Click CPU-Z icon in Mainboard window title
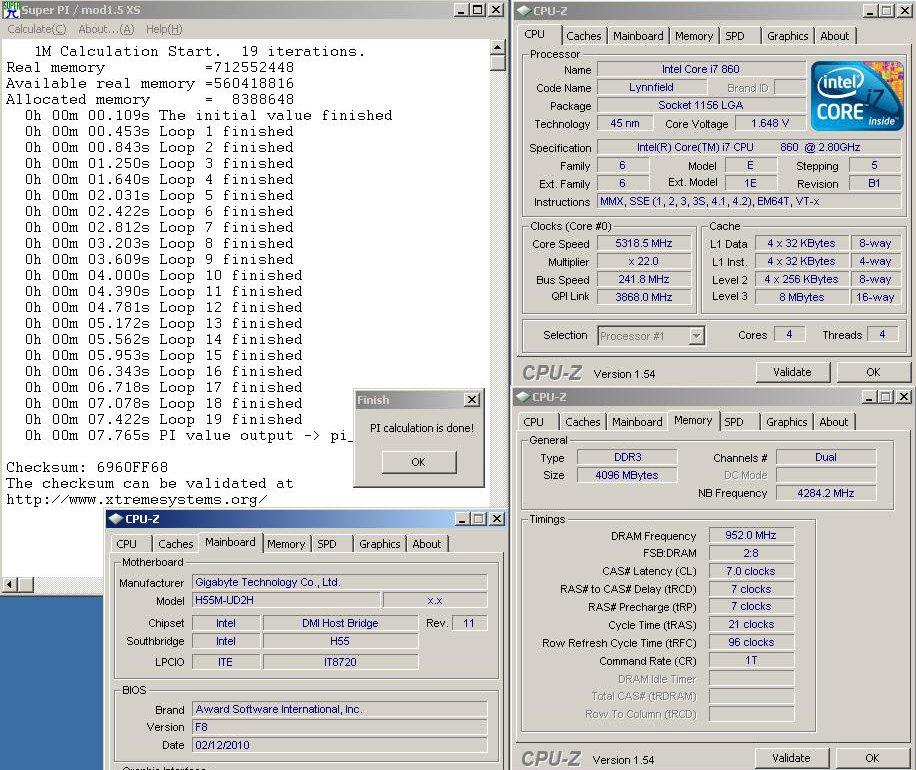916x770 pixels. (x=116, y=519)
